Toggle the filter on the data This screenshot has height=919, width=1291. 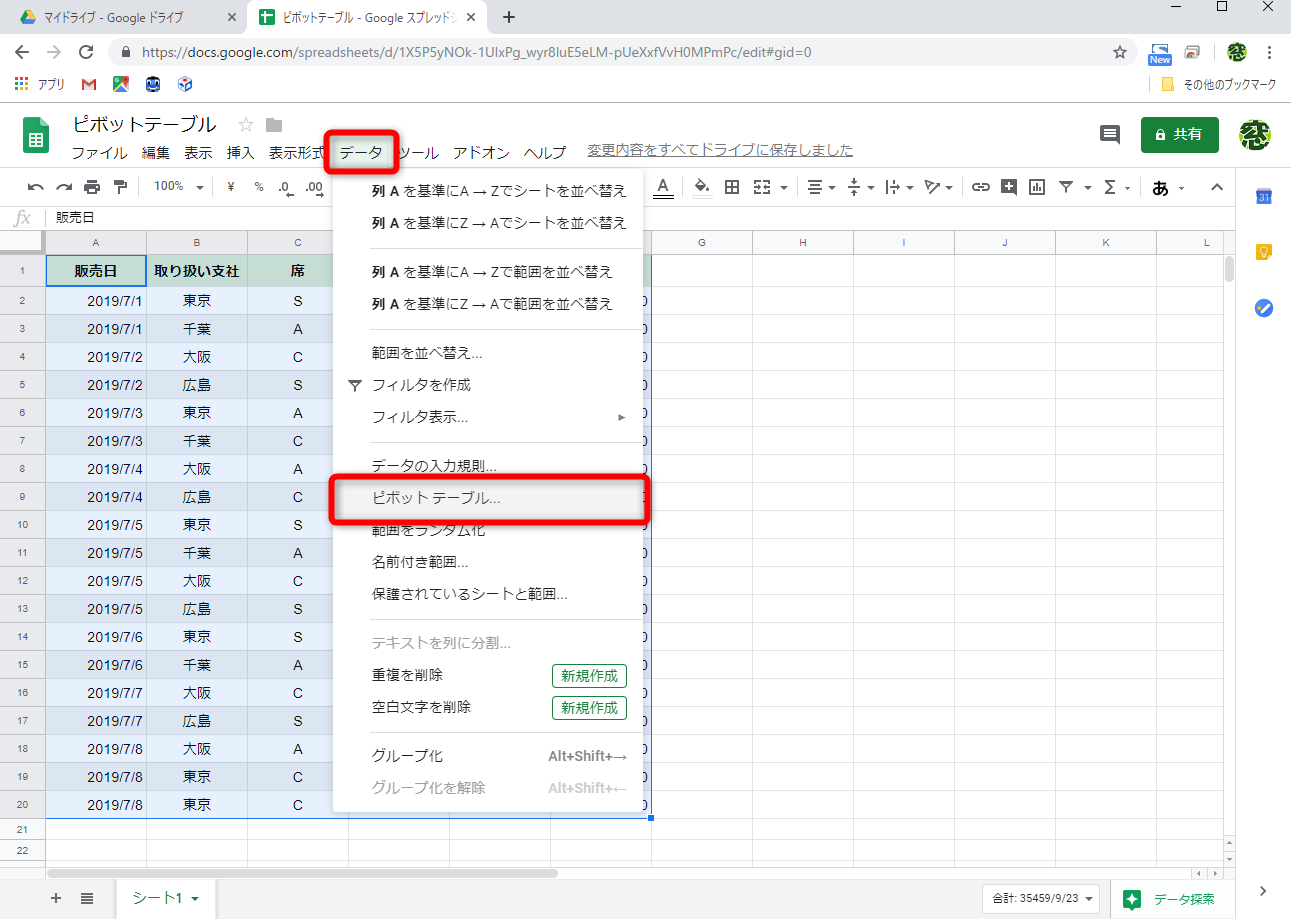point(1068,187)
